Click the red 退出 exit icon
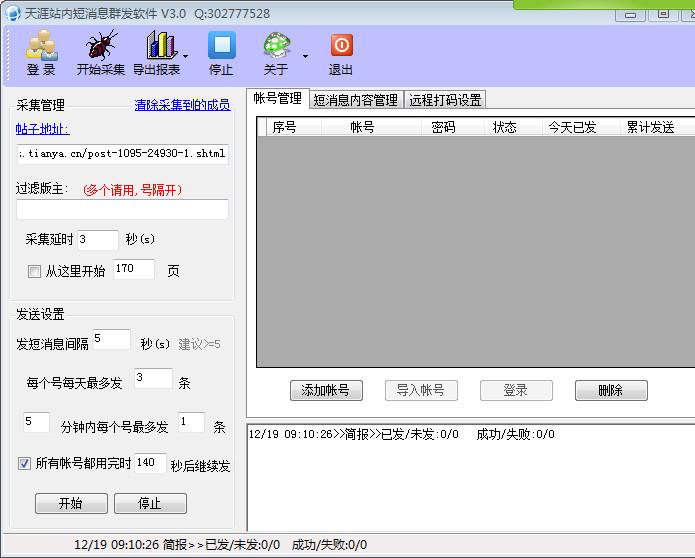 pyautogui.click(x=341, y=46)
